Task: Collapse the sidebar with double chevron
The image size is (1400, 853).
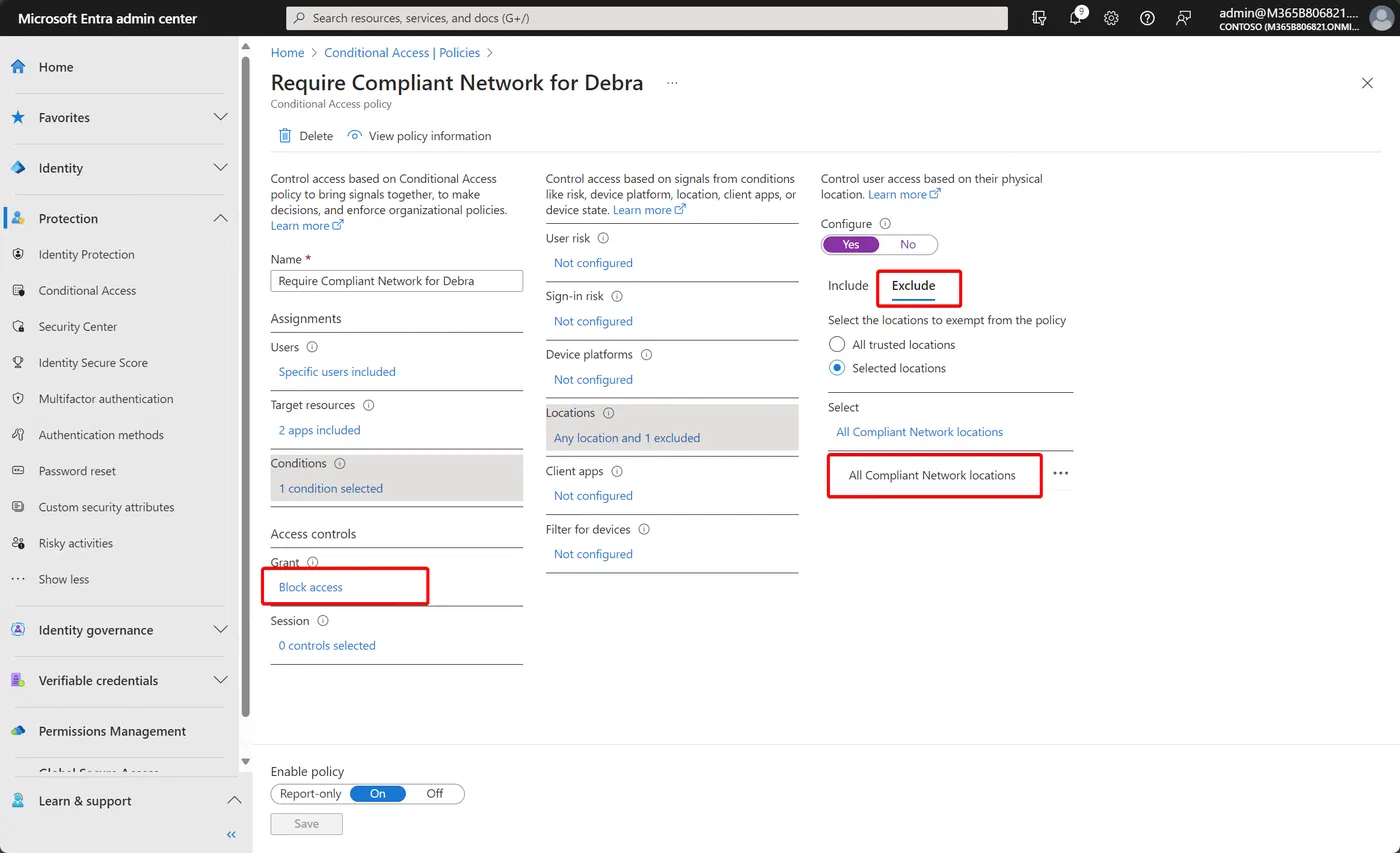Action: pos(231,834)
